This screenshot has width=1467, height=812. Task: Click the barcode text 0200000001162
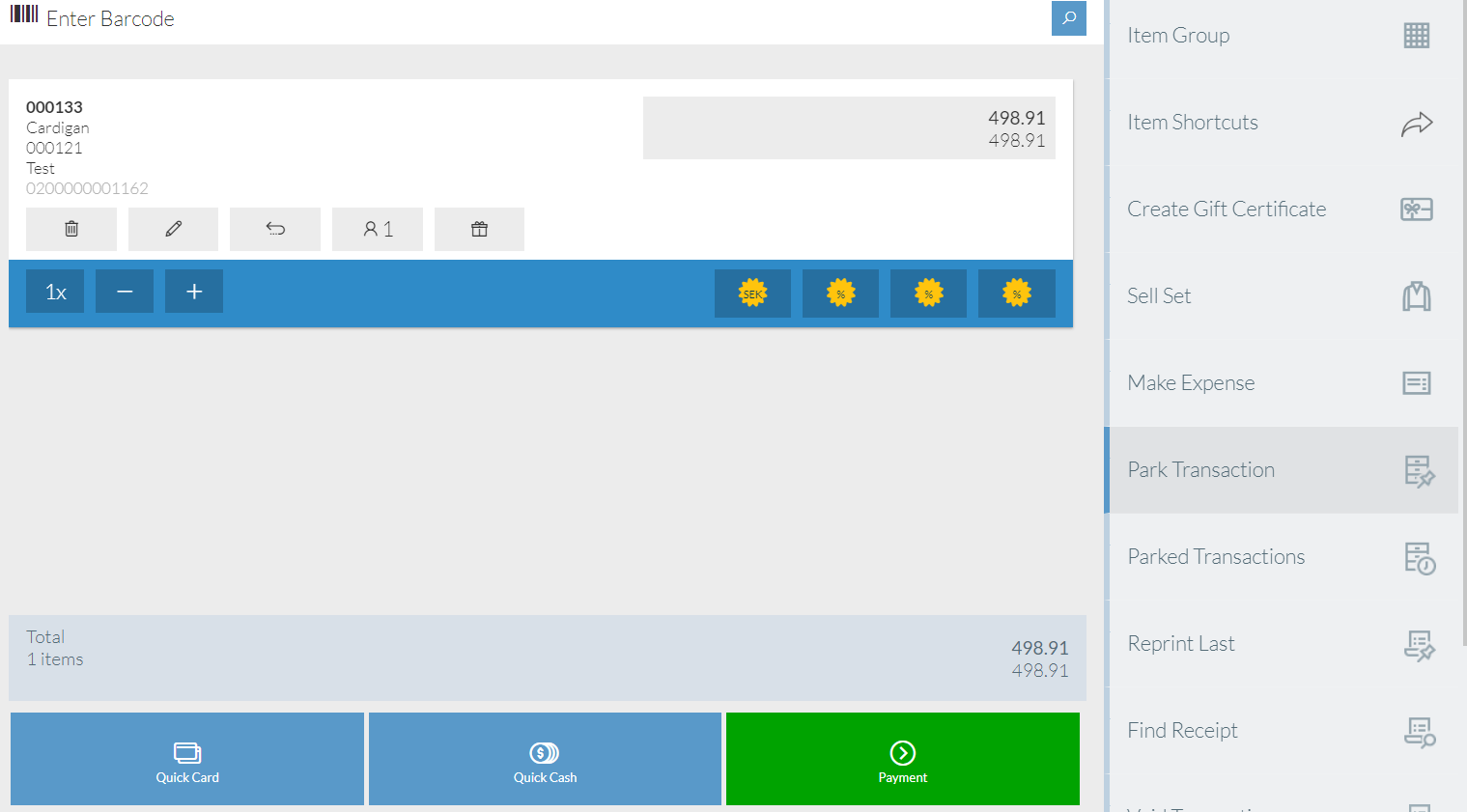click(87, 188)
